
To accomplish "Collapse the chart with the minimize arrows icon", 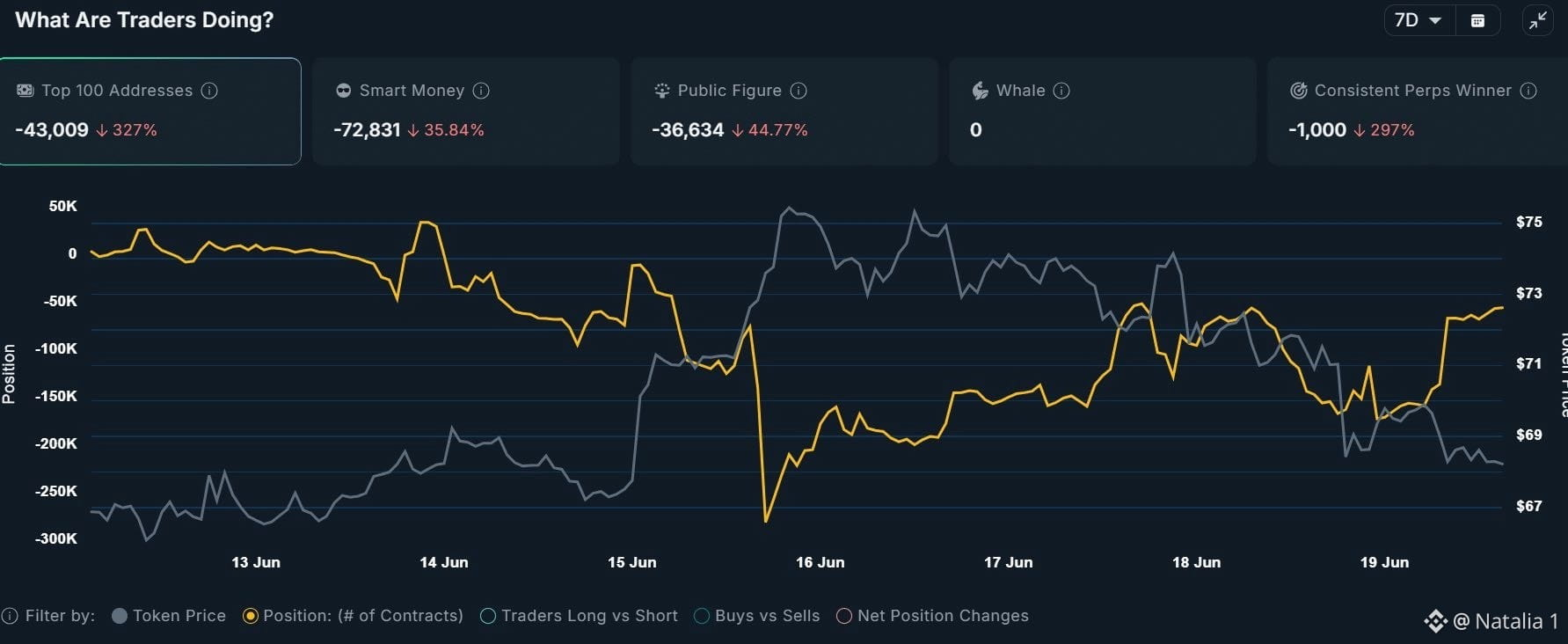I will (1538, 20).
